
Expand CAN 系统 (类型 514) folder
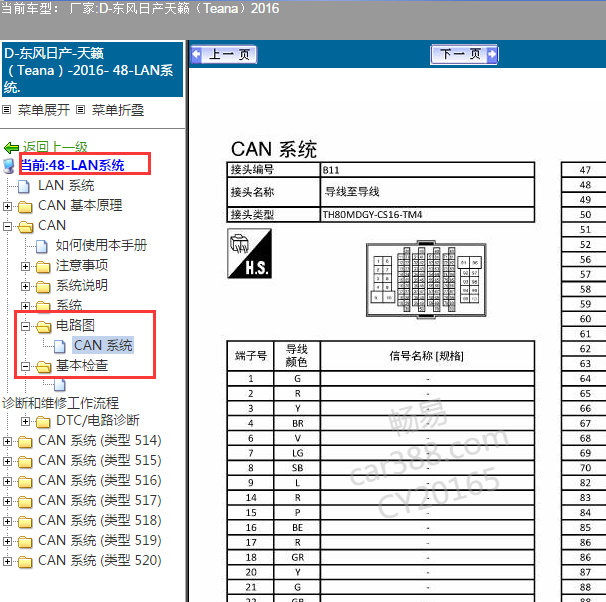tap(7, 441)
